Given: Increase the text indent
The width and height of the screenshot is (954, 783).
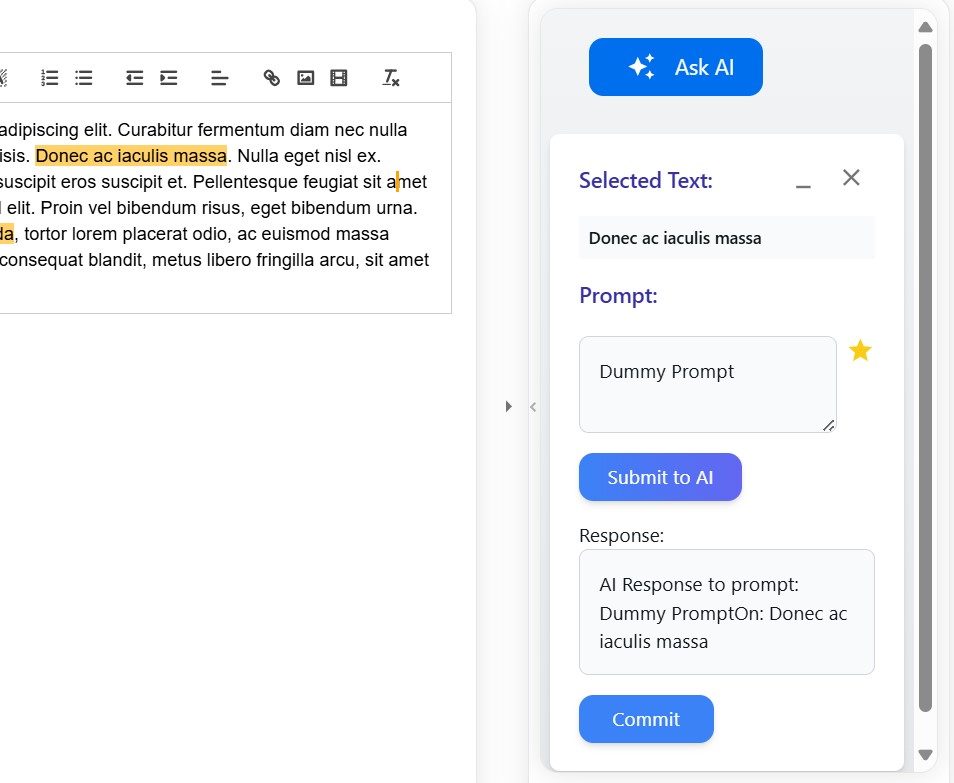Looking at the screenshot, I should 169,78.
